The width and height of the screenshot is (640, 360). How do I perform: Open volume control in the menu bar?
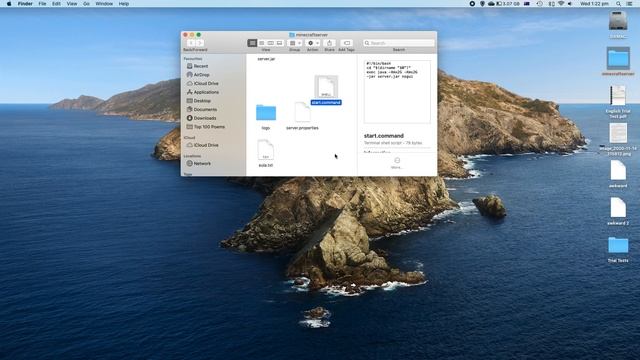pyautogui.click(x=570, y=4)
